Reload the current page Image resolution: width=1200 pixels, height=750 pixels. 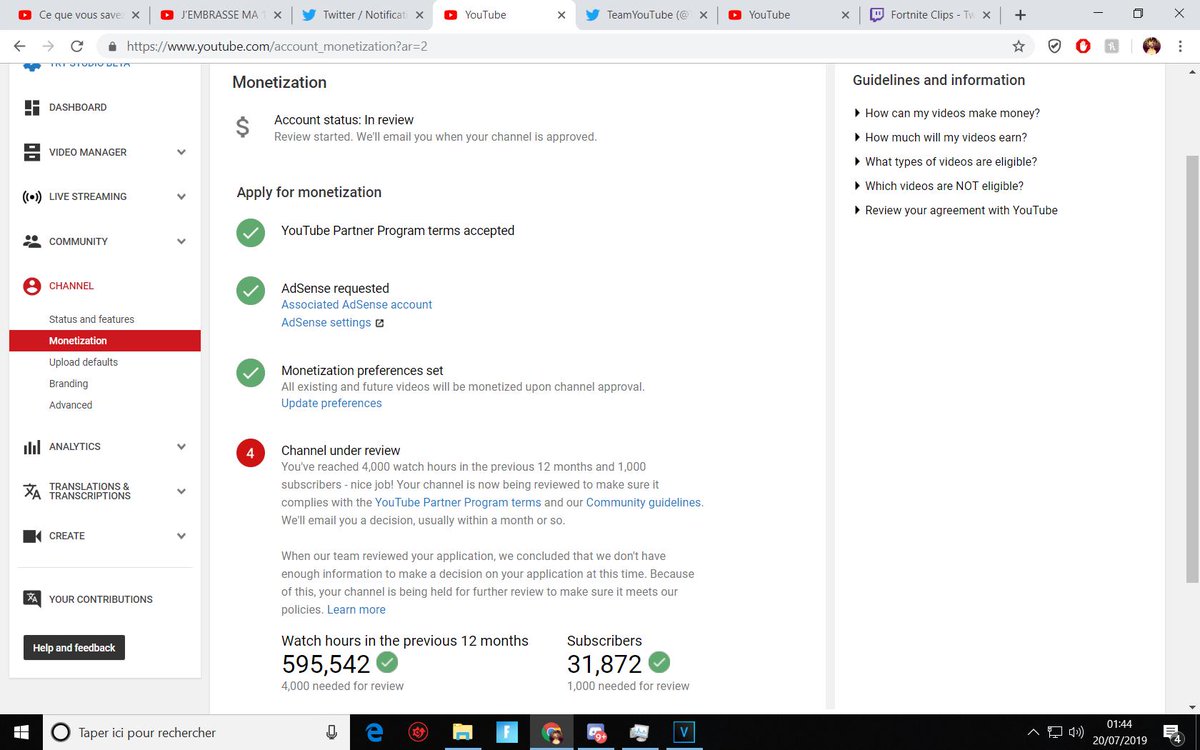[x=76, y=46]
